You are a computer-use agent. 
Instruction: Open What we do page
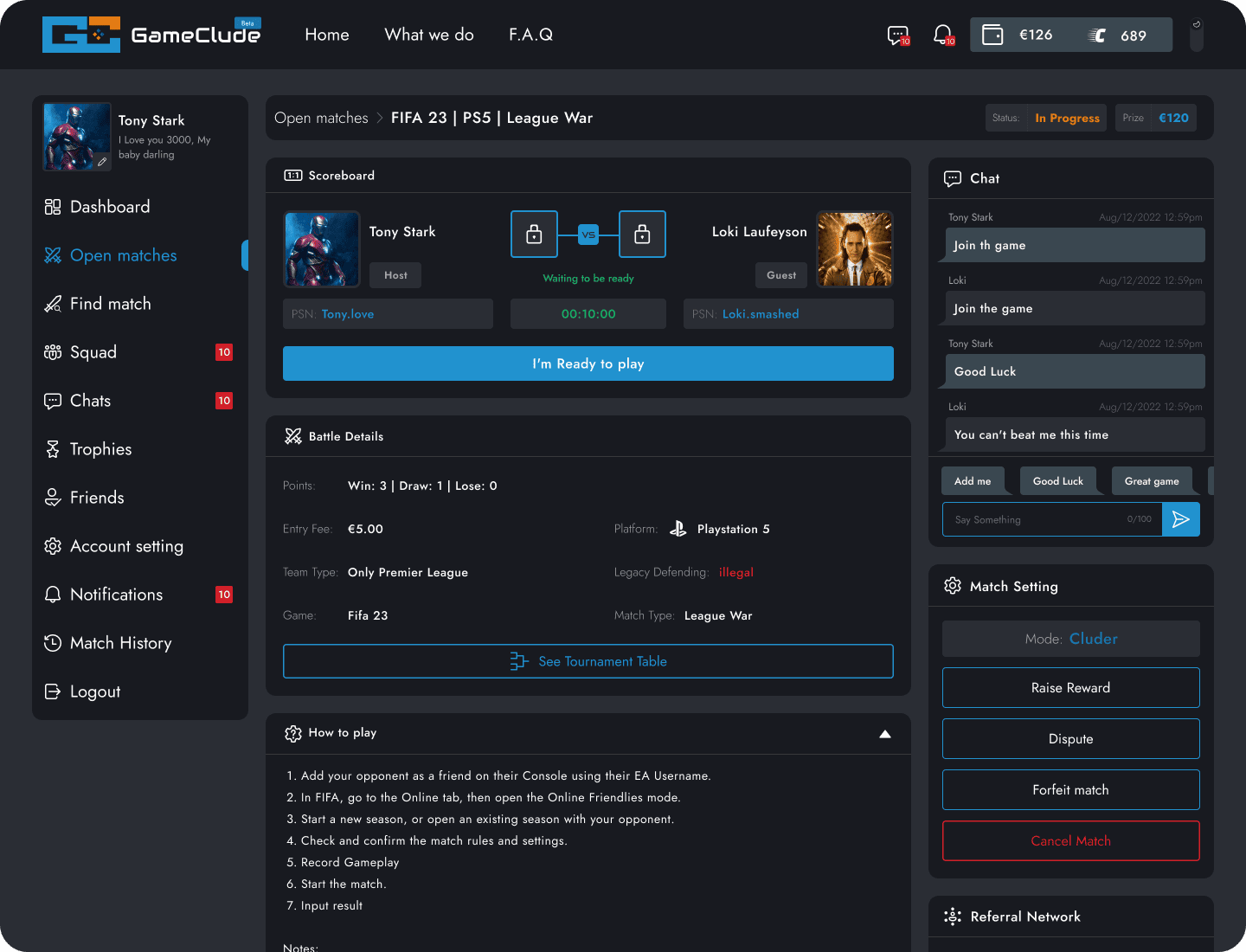click(429, 35)
